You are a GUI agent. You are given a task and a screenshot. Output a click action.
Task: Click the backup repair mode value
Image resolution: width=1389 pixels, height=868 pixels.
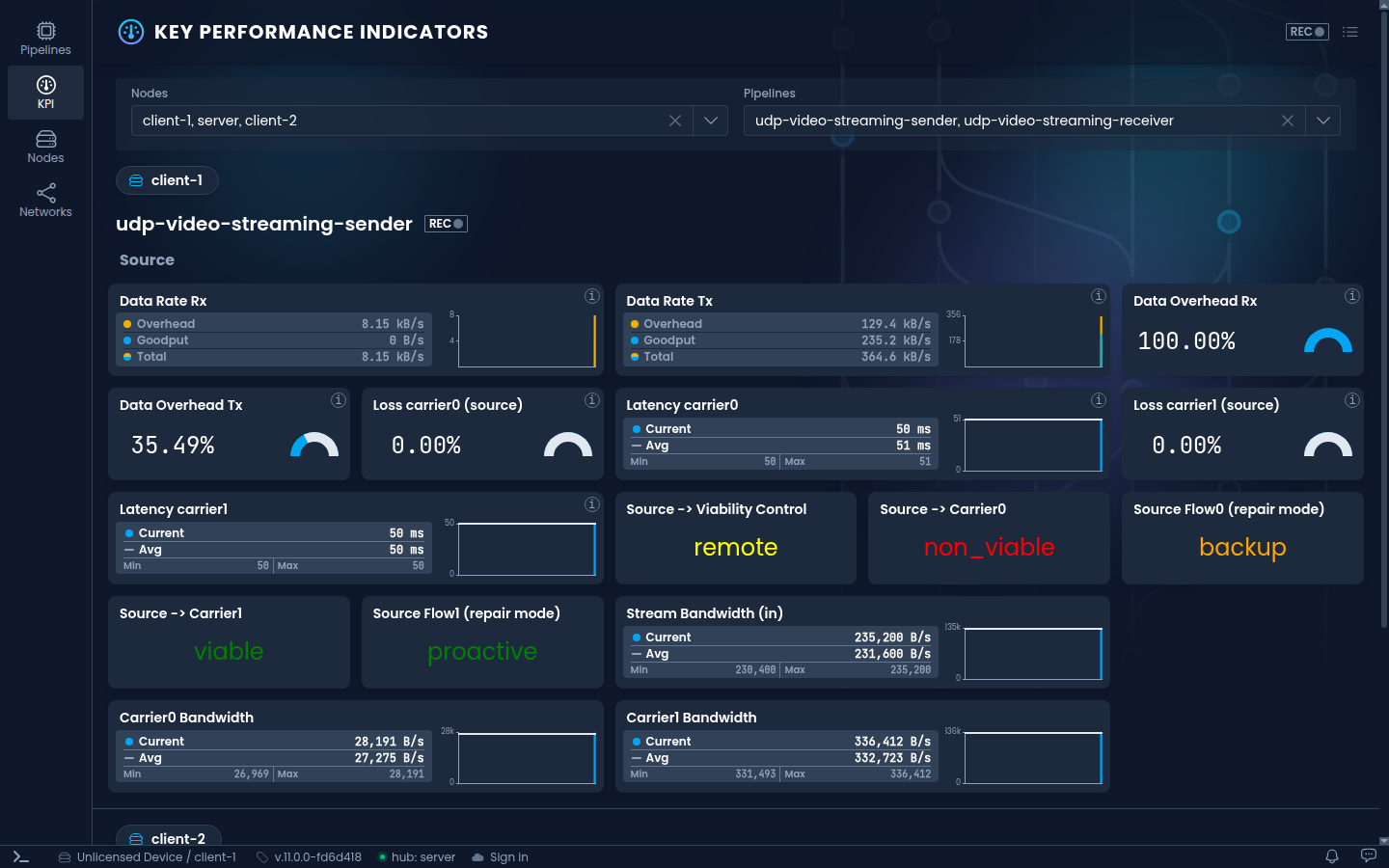click(x=1242, y=548)
